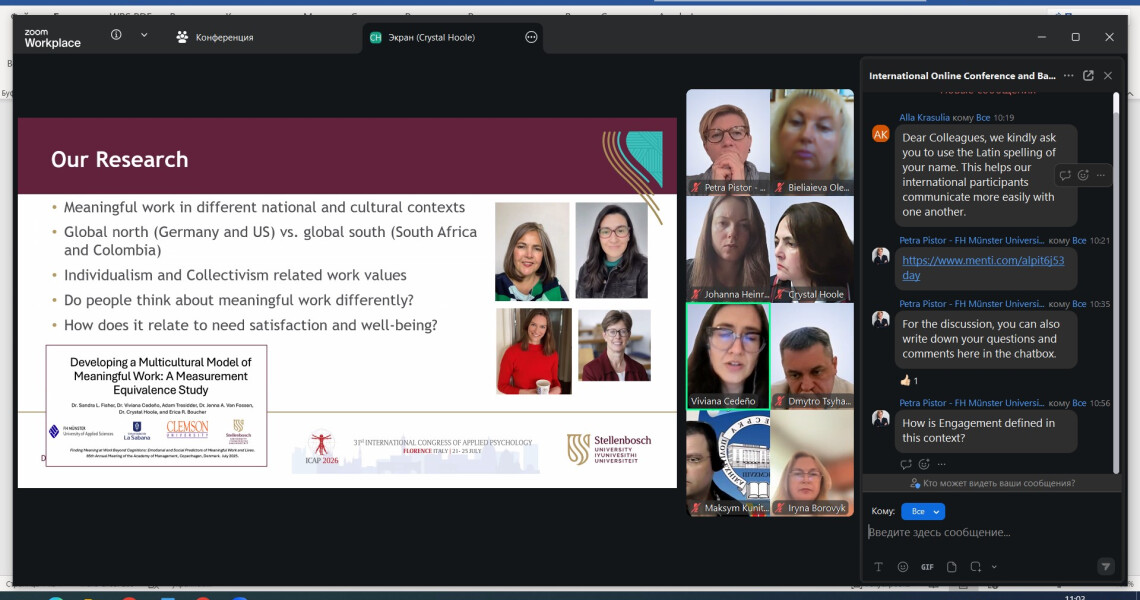This screenshot has width=1140, height=600.
Task: Click the muted mic icon on Crystal Hoole tile
Action: click(x=779, y=295)
